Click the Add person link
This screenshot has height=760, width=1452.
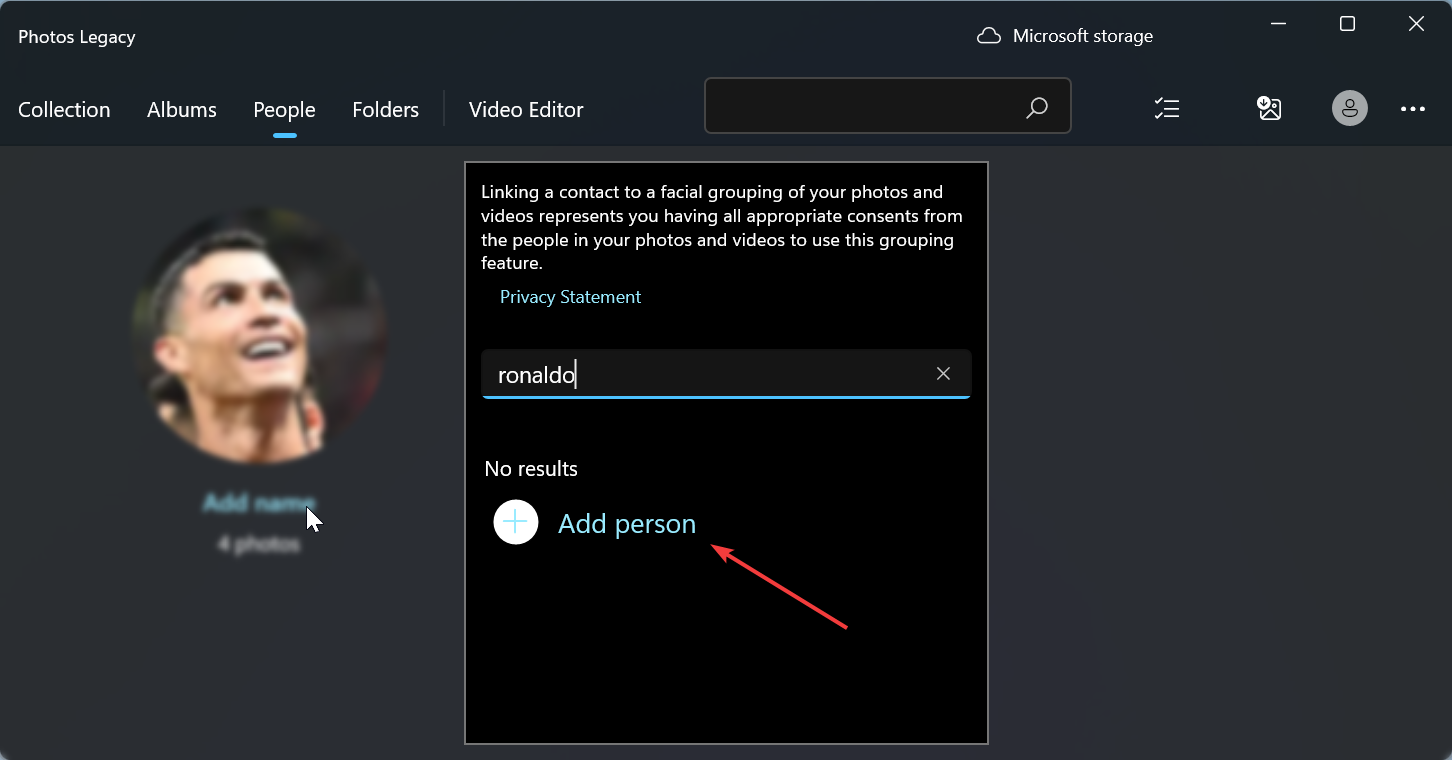[627, 524]
